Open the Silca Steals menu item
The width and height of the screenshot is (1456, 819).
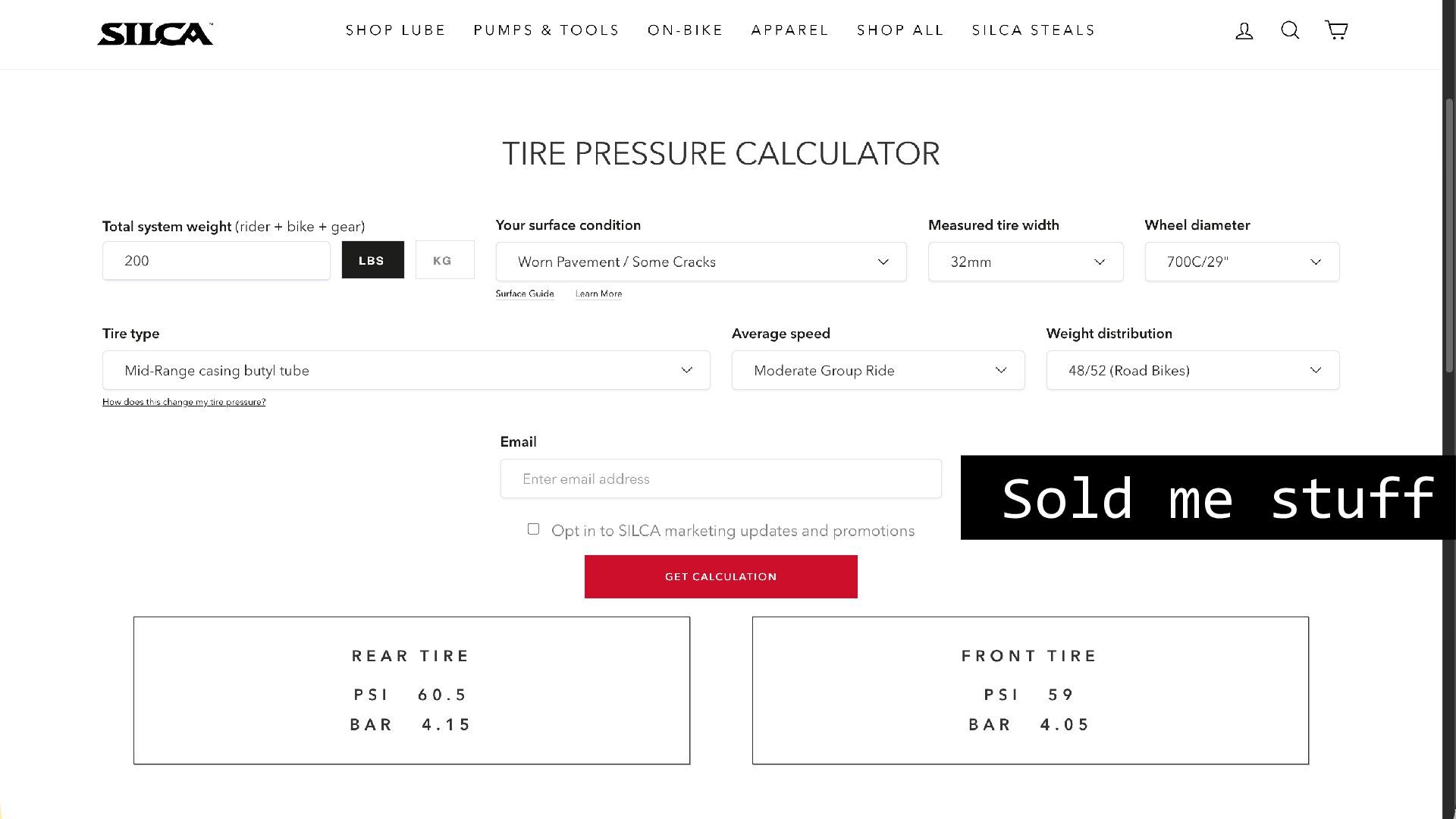(x=1033, y=30)
